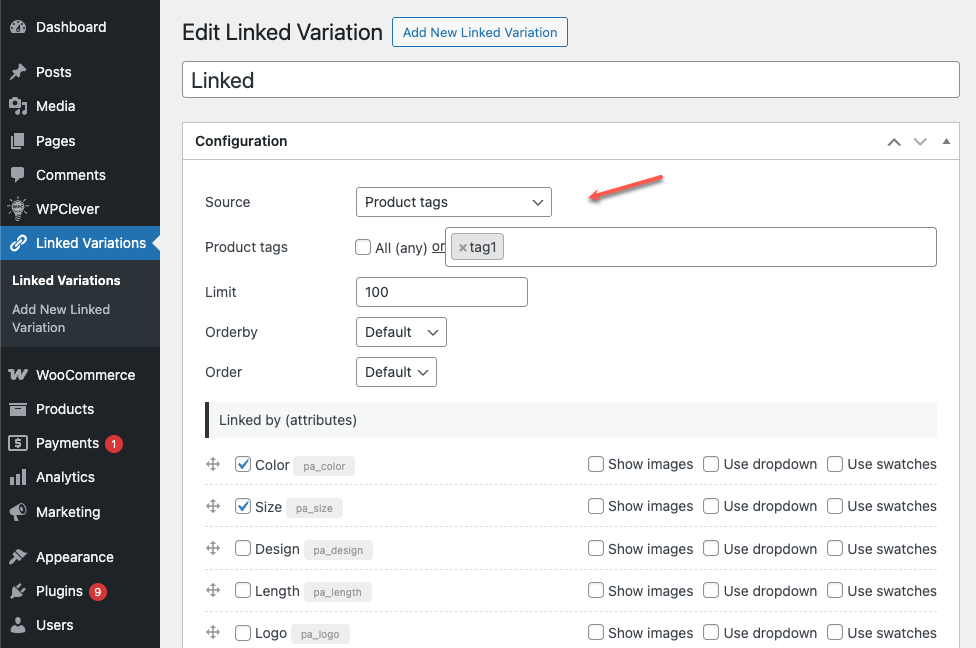Check Show images for Color

pos(596,464)
